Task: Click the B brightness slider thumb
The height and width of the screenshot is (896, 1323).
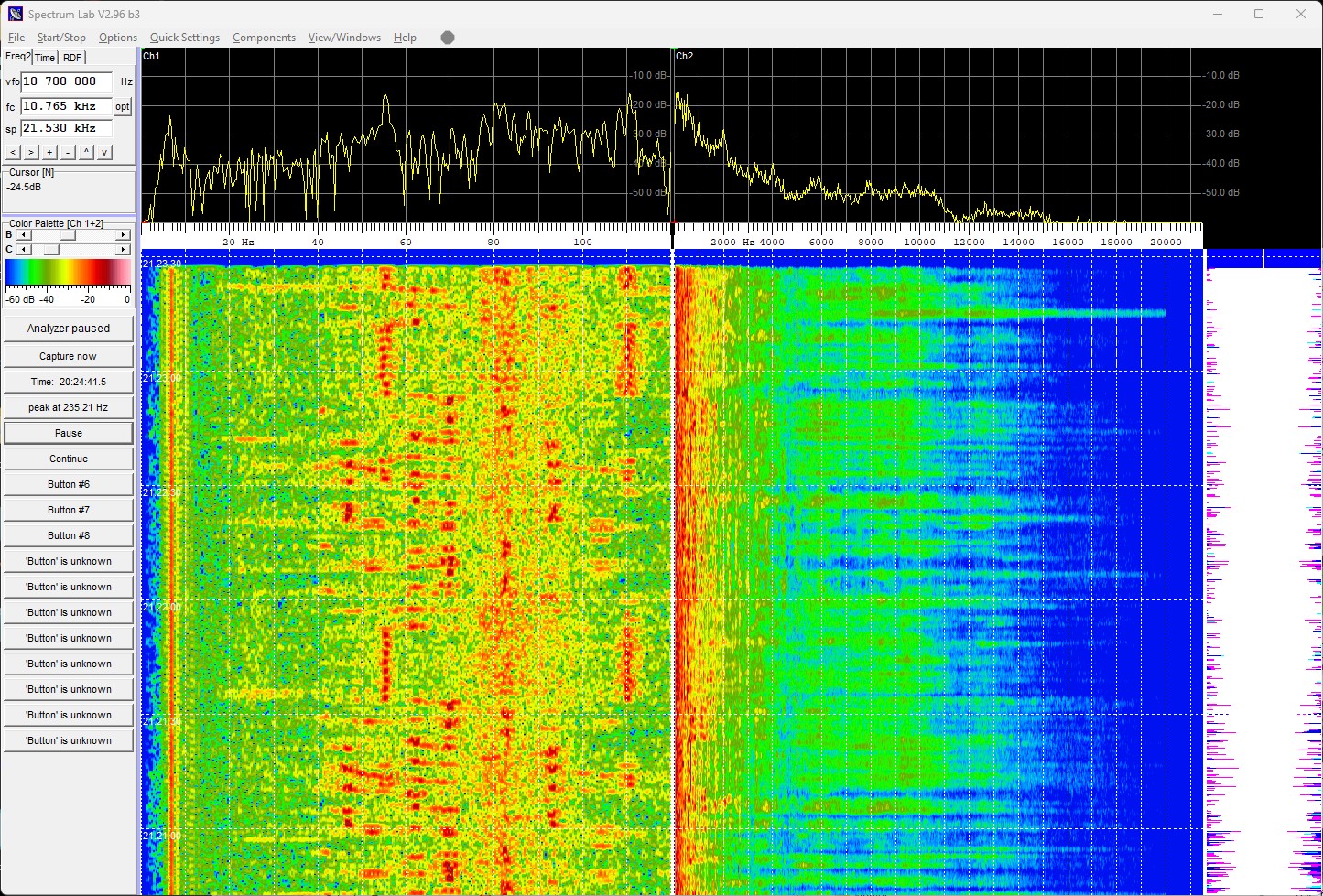Action: [68, 235]
